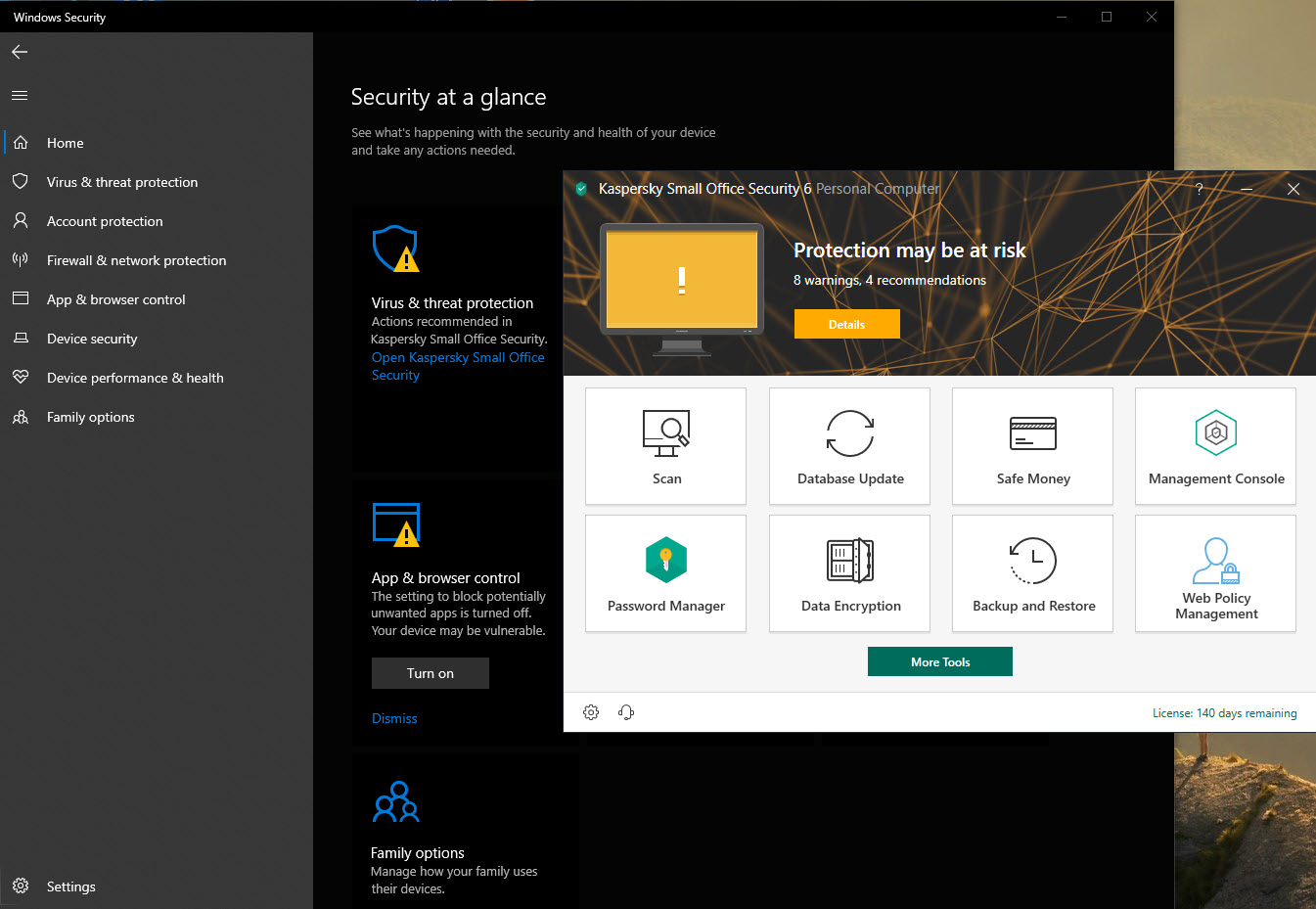Screen dimensions: 1316x909
Task: Select Firewall & network protection in sidebar
Action: 157,260
